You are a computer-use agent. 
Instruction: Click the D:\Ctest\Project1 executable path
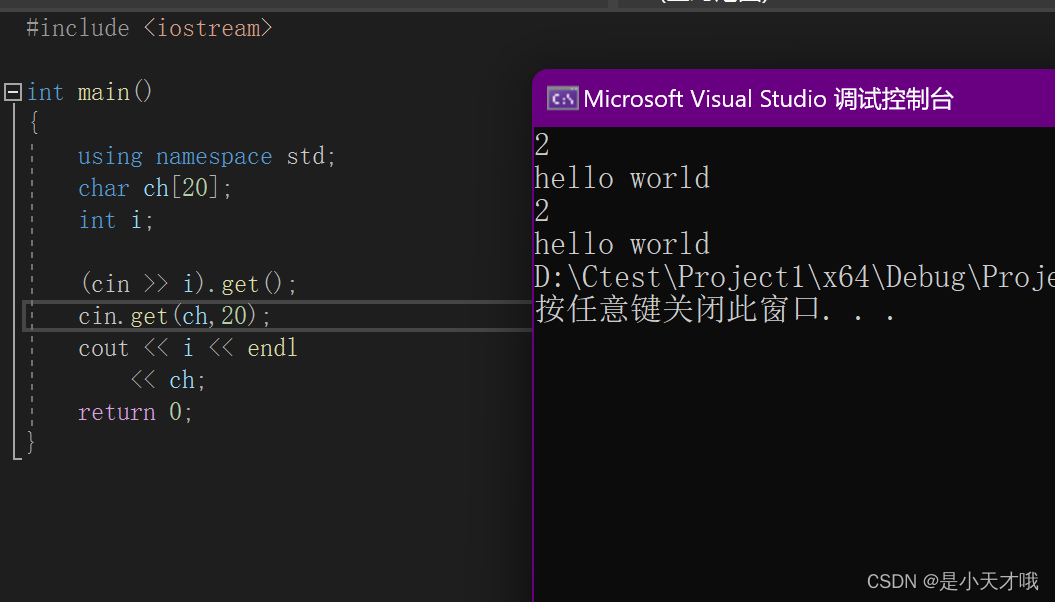click(x=790, y=276)
